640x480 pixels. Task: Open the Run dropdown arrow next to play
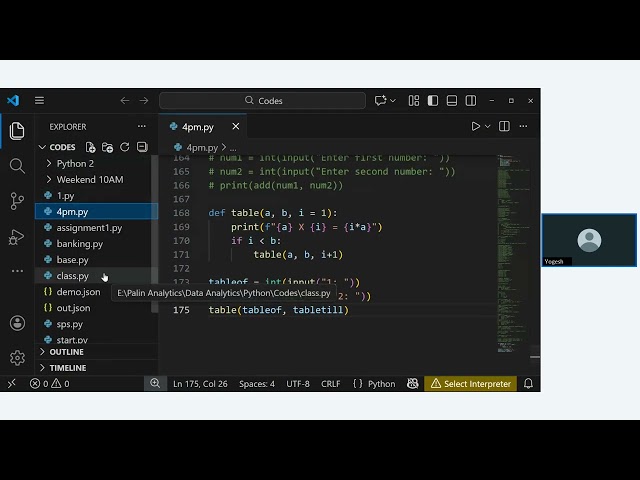tap(487, 127)
